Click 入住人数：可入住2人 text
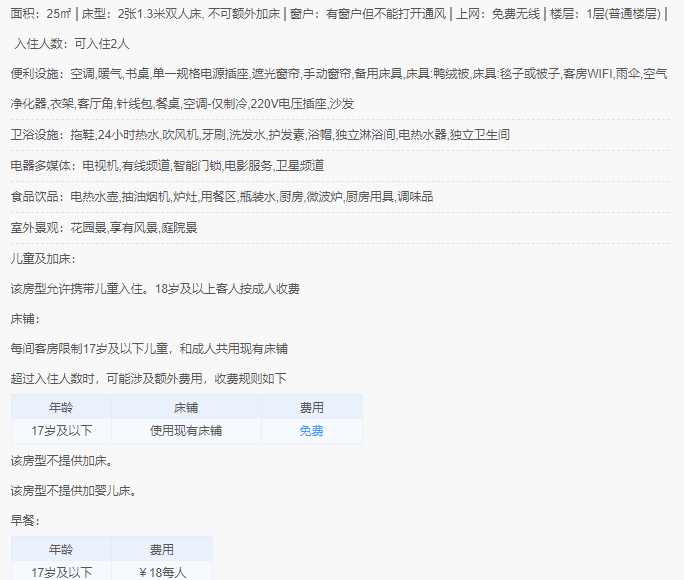 point(72,44)
